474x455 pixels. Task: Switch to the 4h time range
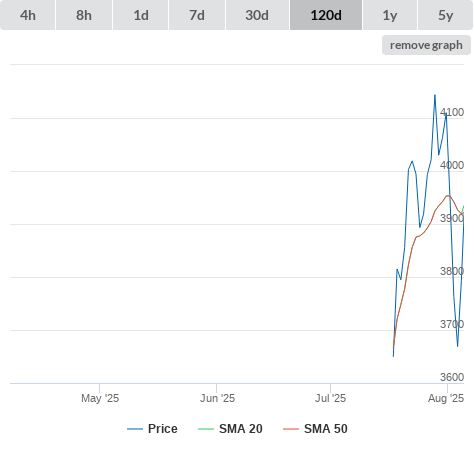28,15
